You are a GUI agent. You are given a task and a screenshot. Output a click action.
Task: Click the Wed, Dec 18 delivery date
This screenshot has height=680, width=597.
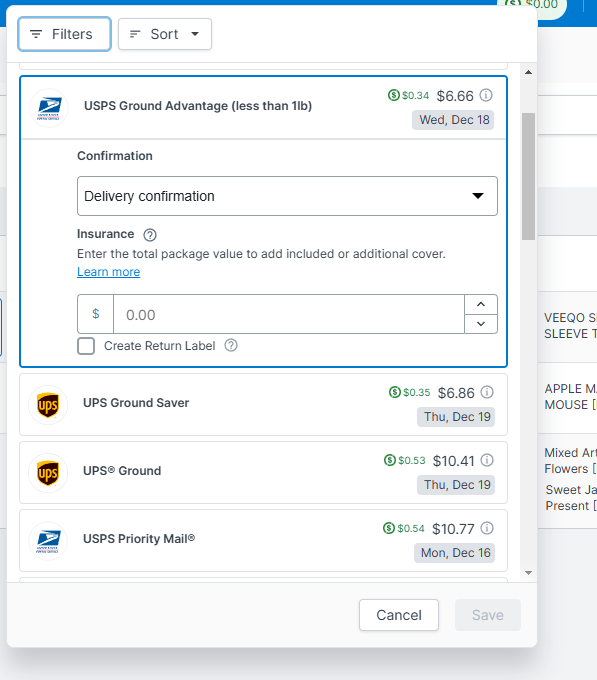click(x=453, y=120)
